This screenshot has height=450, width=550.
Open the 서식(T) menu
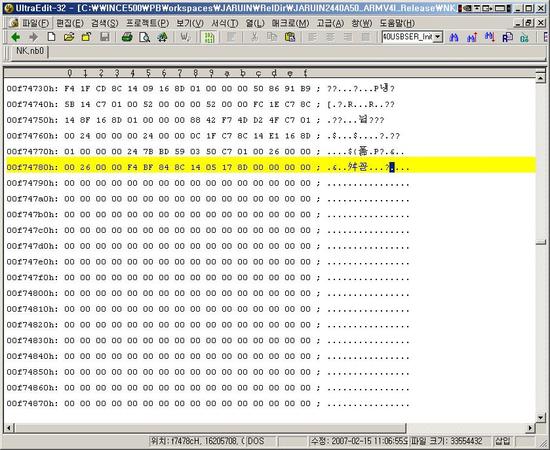click(224, 23)
